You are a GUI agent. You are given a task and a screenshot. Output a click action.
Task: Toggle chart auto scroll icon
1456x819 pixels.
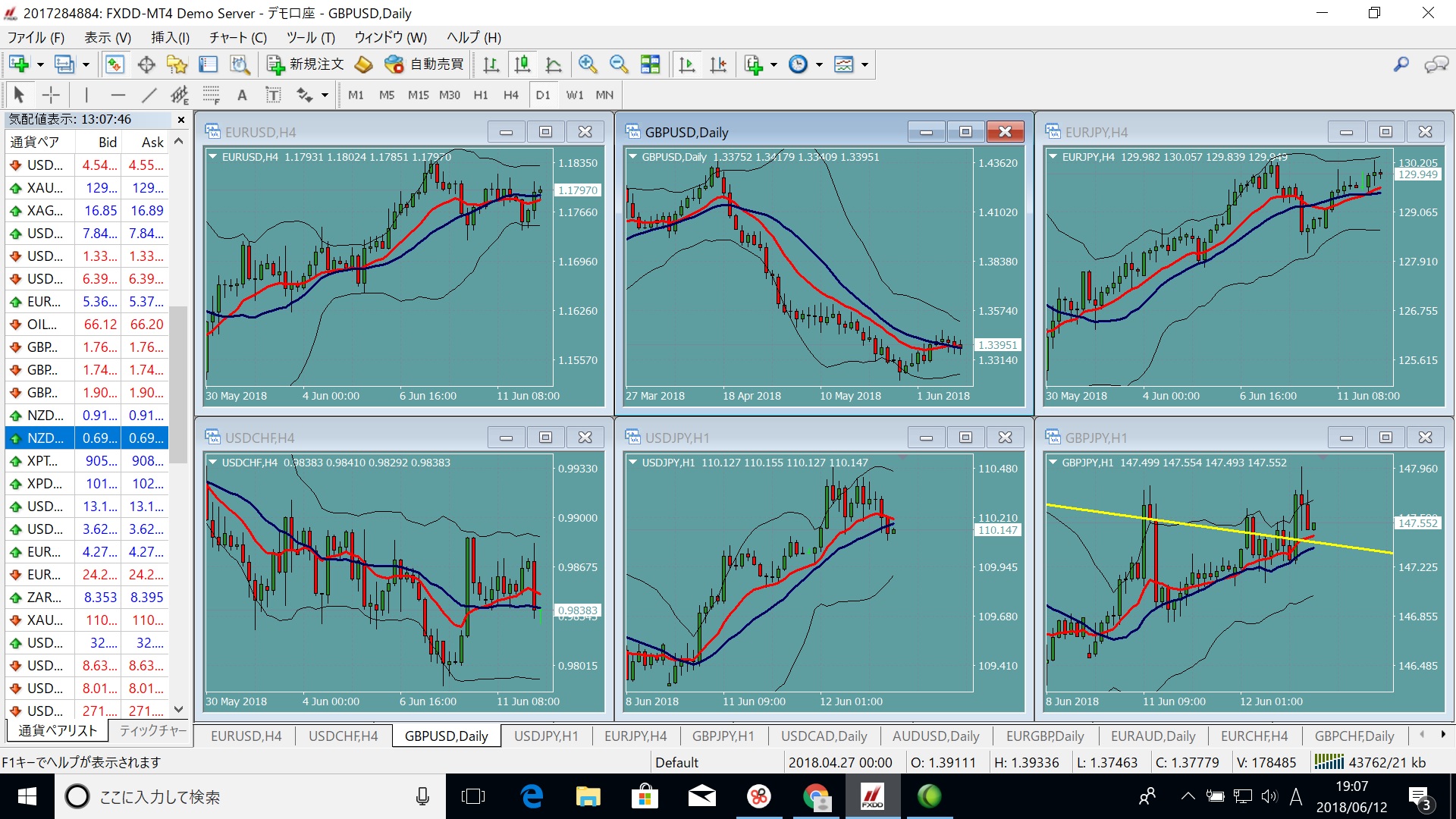coord(687,64)
